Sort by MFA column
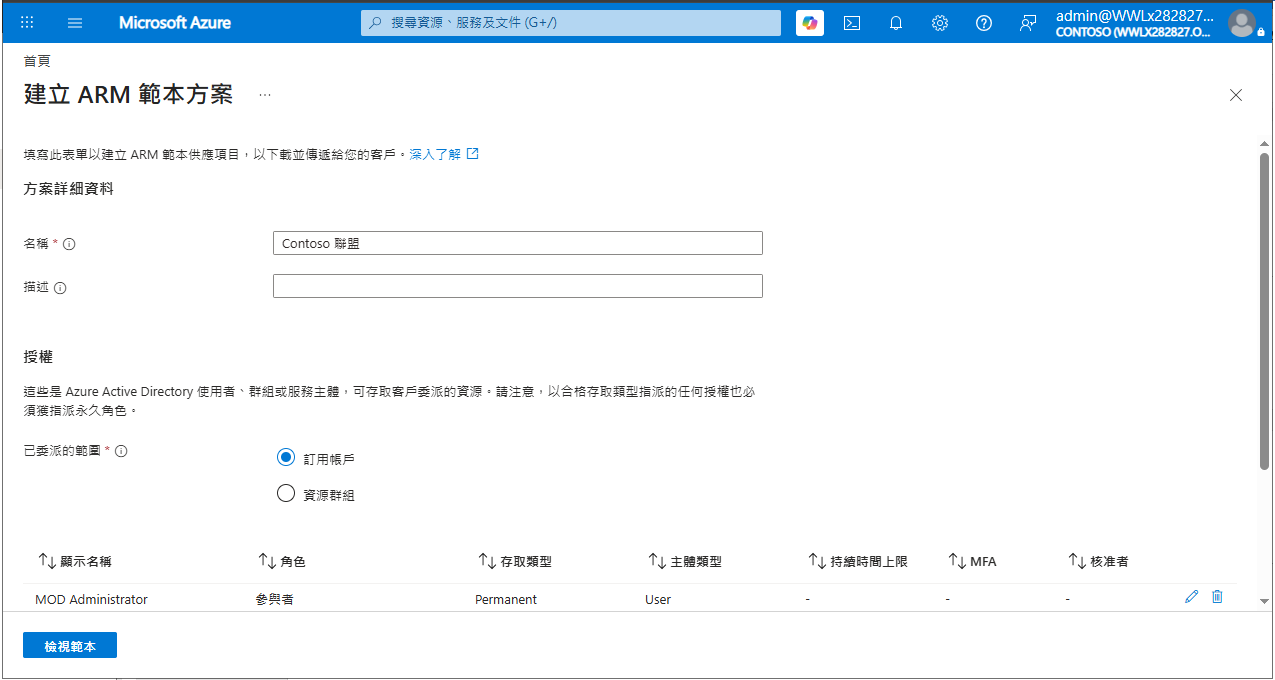 (973, 562)
